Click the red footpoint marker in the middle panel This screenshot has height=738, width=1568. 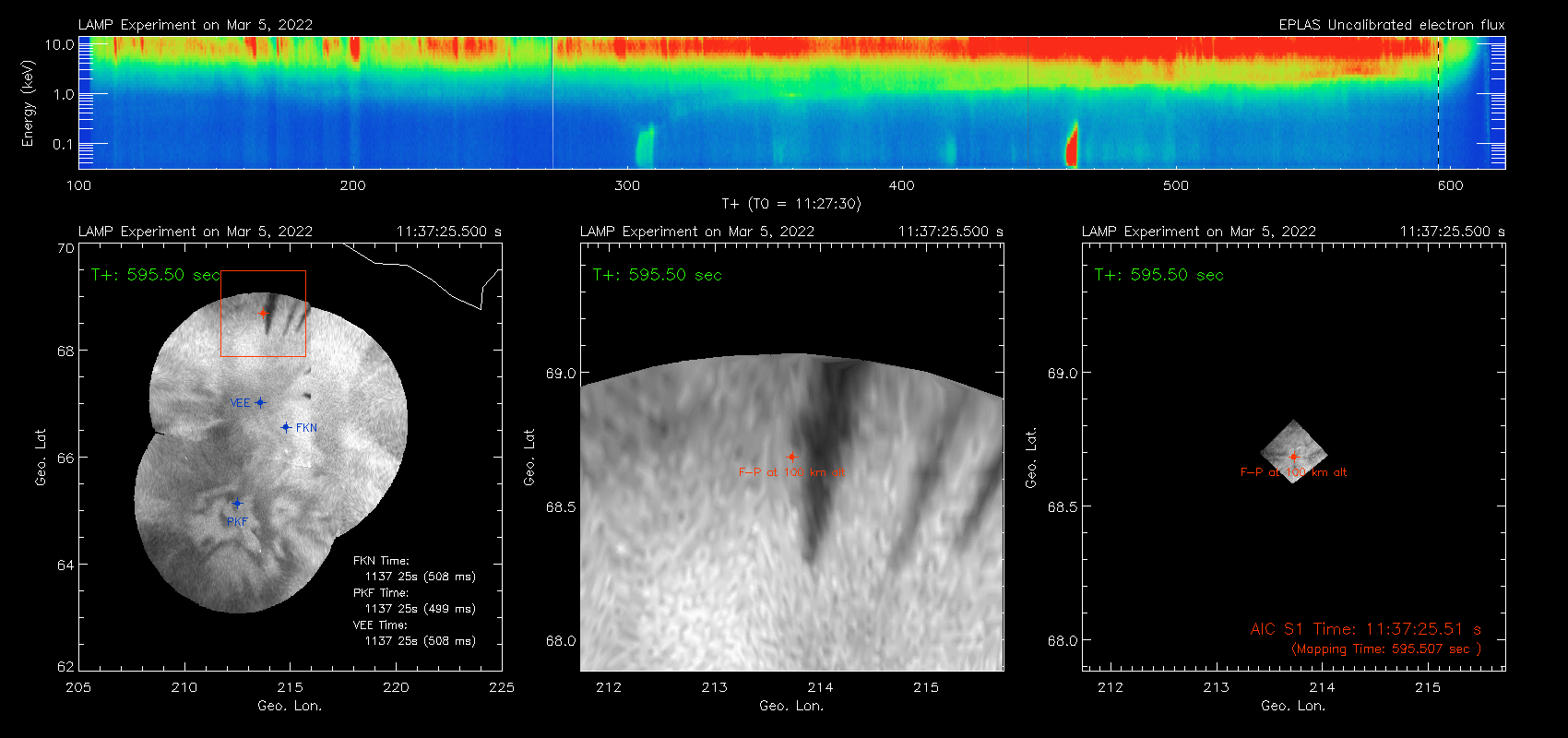pyautogui.click(x=791, y=457)
